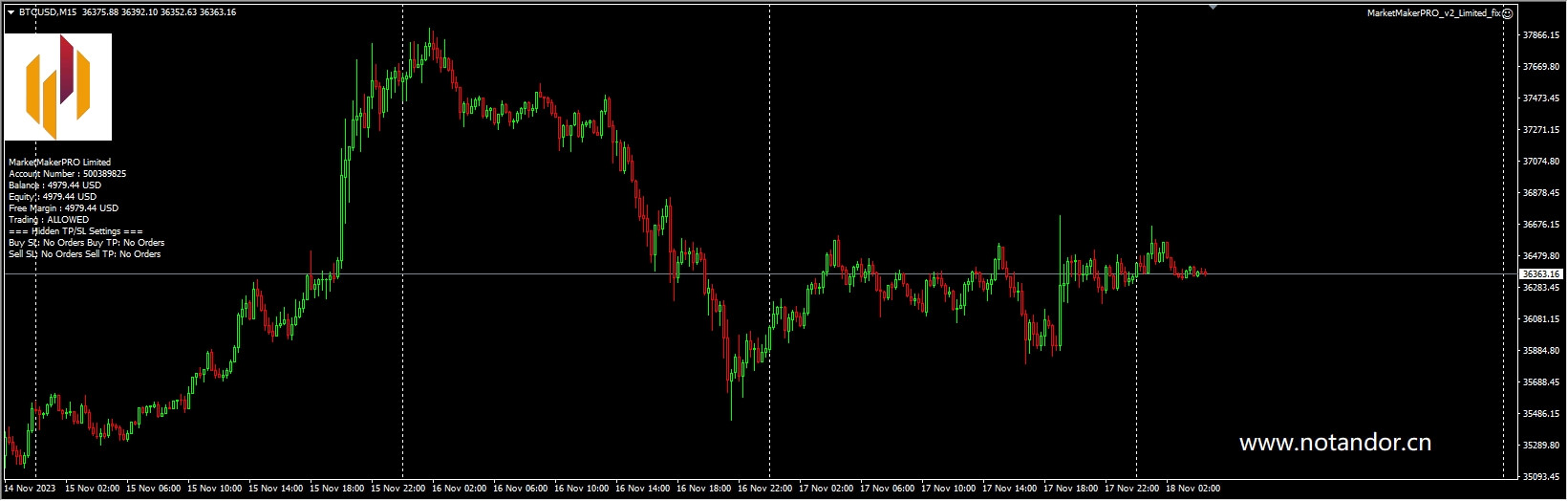Image resolution: width=1568 pixels, height=501 pixels.
Task: Click the MarketMakerPRO Limited text line
Action: pos(59,163)
